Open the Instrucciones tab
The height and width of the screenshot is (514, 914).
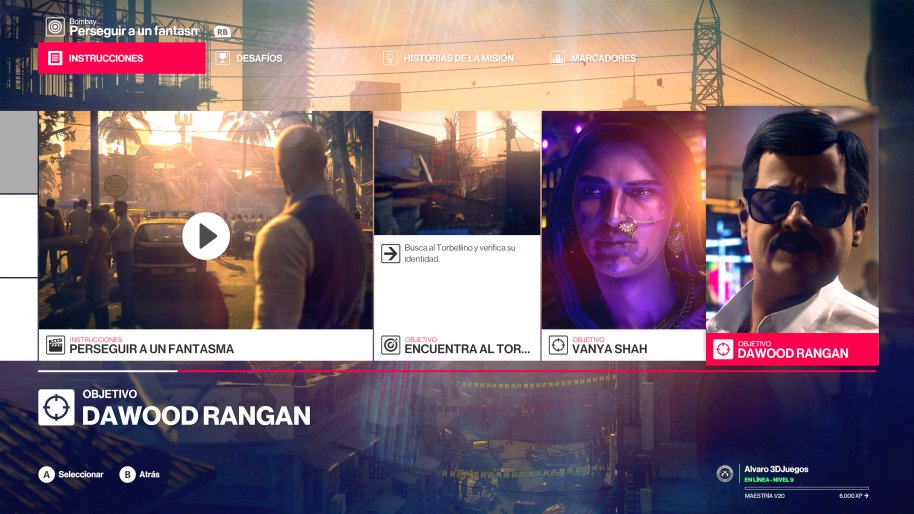click(122, 58)
